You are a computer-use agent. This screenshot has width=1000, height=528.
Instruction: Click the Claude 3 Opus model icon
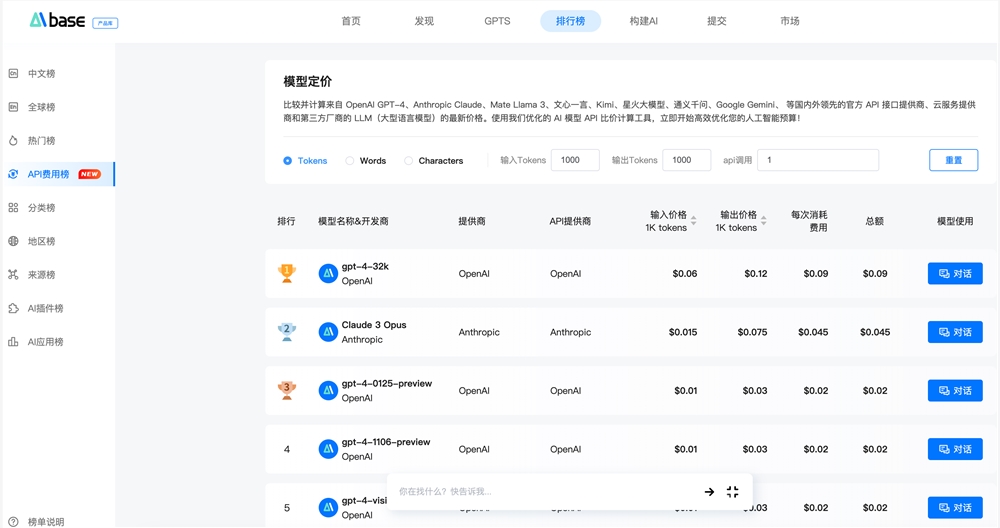[x=327, y=332]
